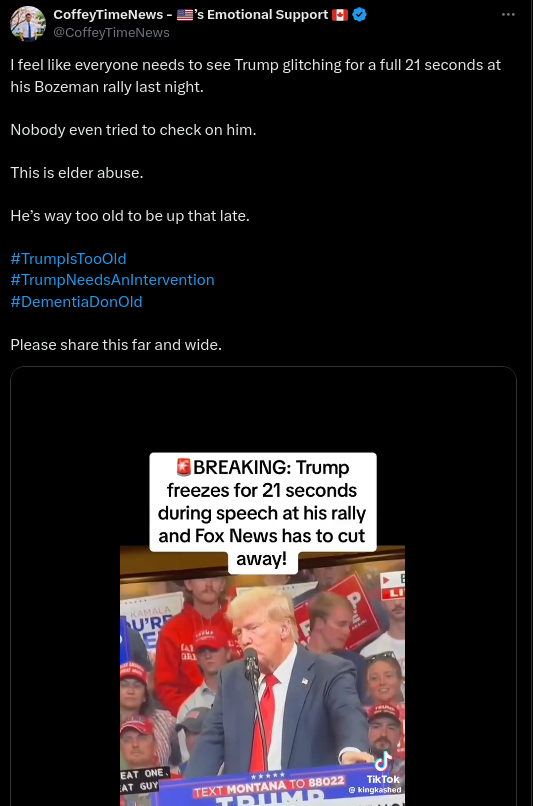Open the CoffeyTimeNews profile avatar

pyautogui.click(x=28, y=23)
